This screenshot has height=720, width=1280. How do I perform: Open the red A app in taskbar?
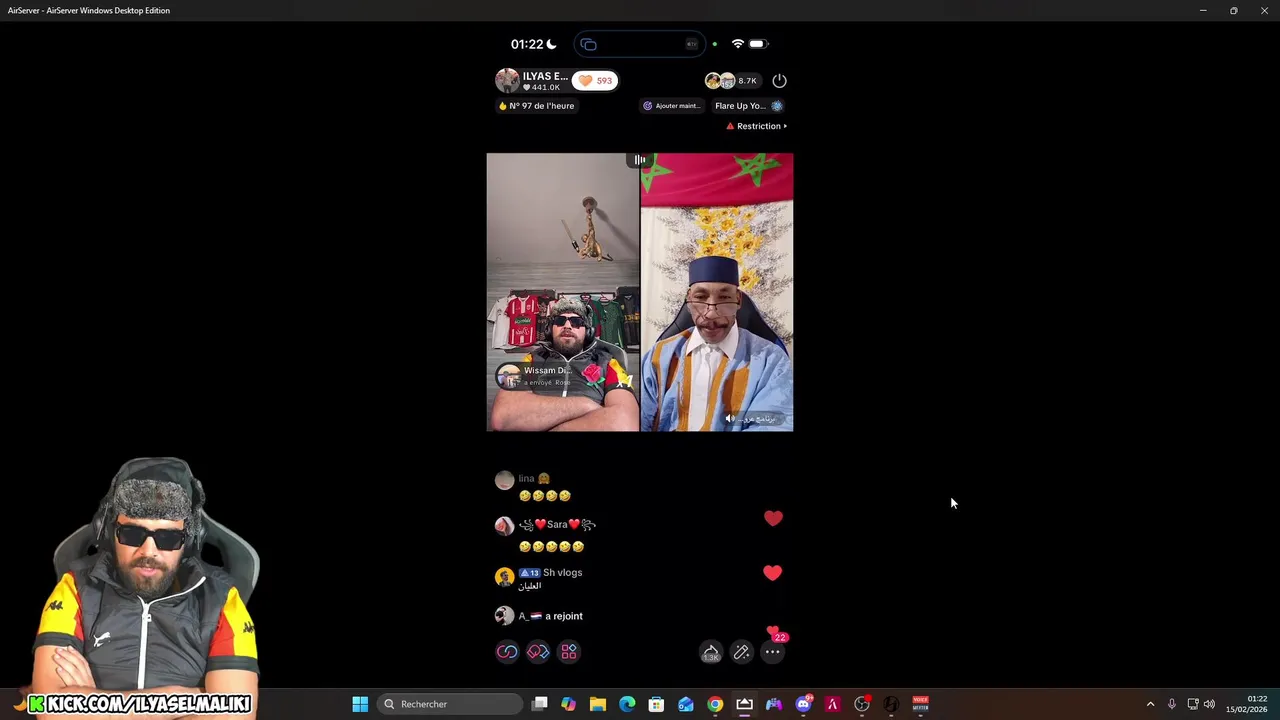click(x=832, y=704)
